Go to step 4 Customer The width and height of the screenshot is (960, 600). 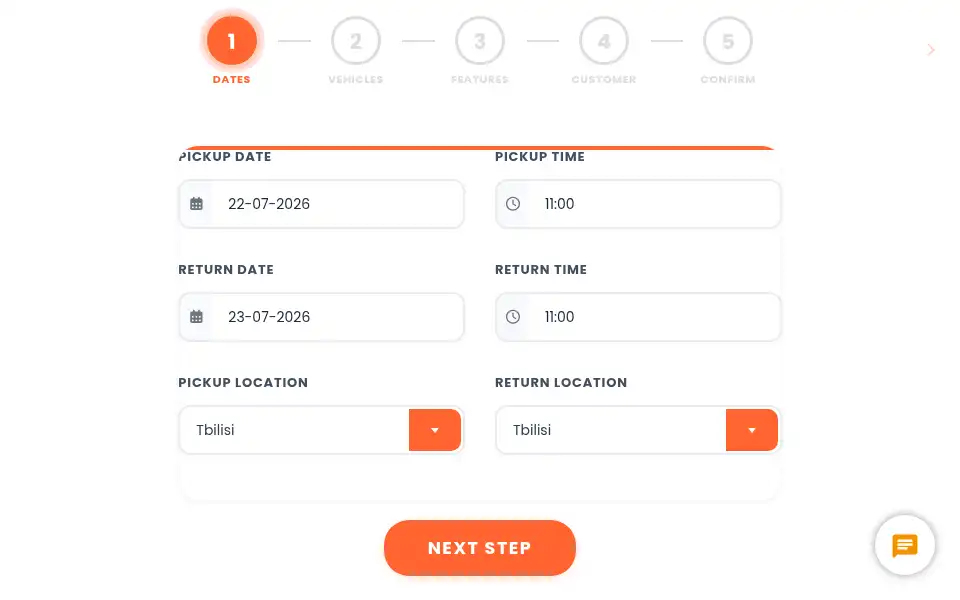click(x=604, y=41)
